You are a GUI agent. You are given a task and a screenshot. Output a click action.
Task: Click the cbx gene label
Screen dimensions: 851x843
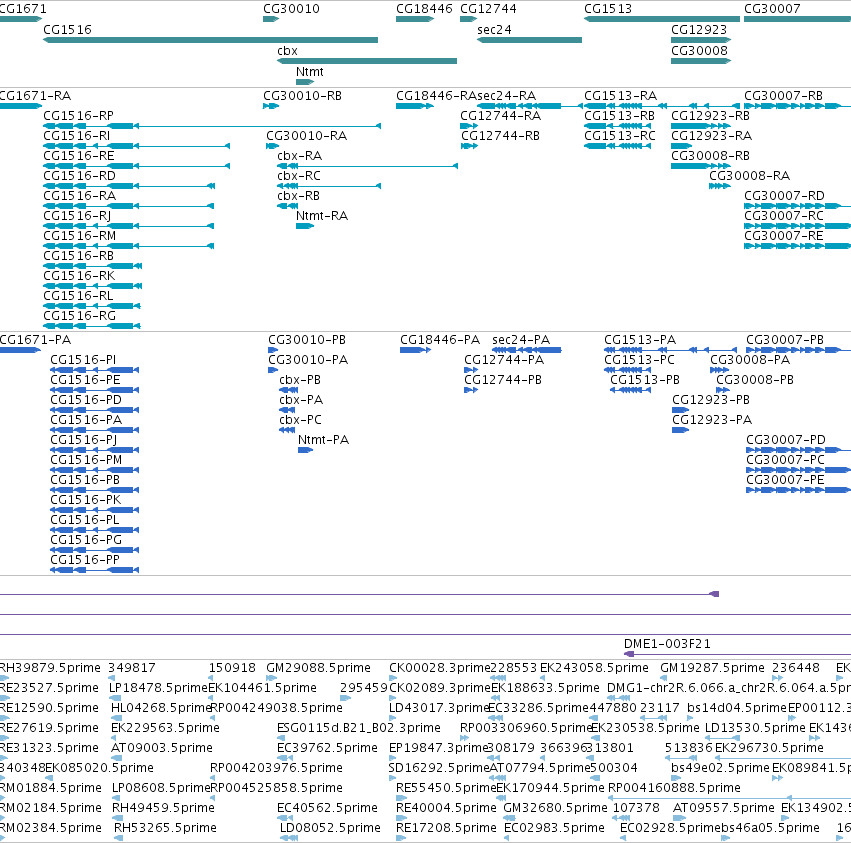[287, 50]
